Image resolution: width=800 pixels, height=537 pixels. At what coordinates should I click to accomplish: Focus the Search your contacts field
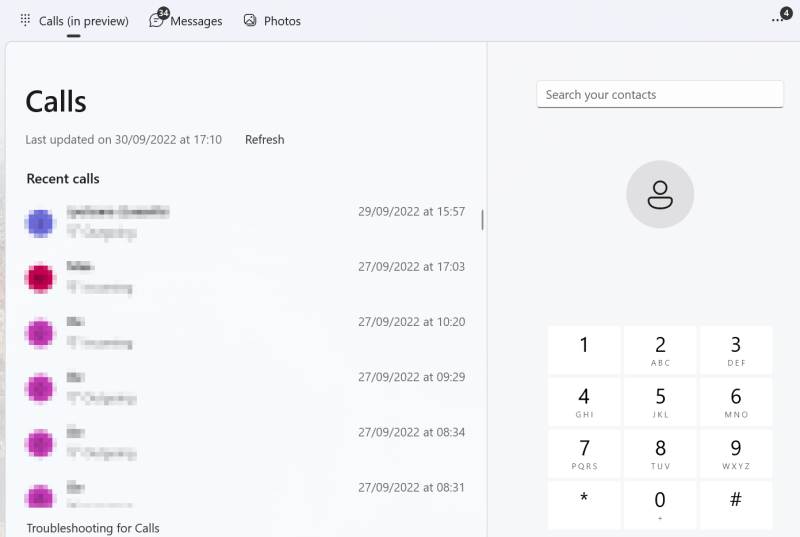coord(660,95)
